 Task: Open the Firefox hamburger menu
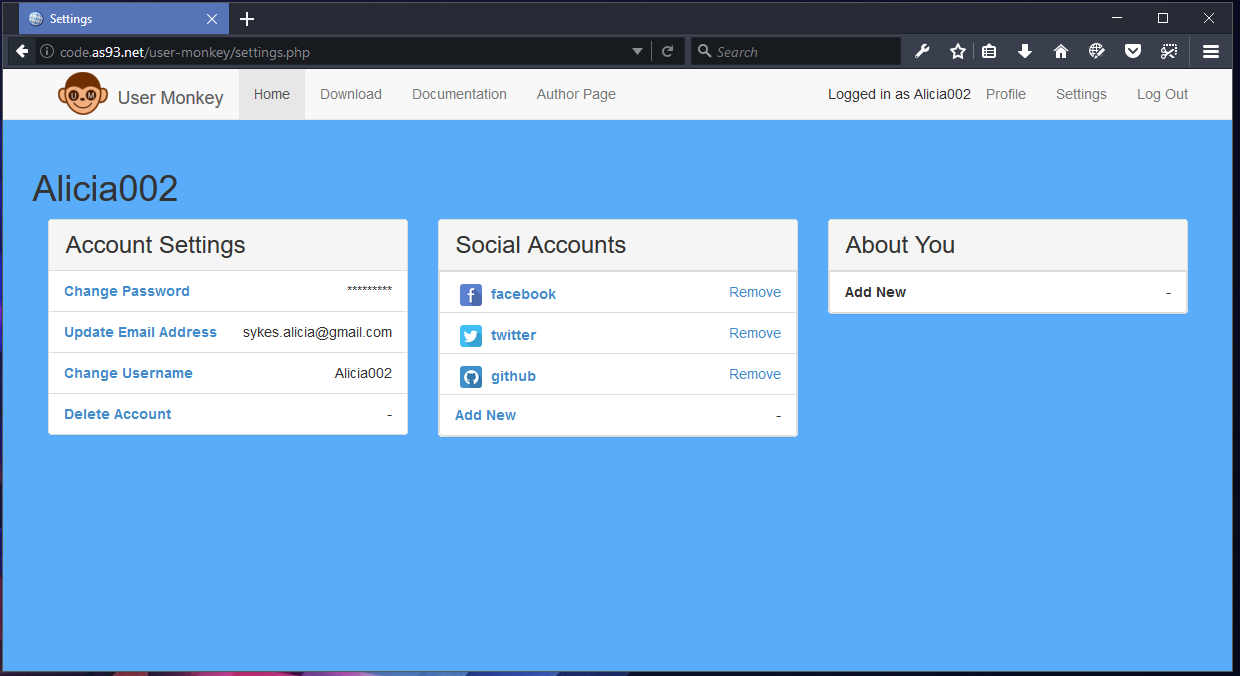tap(1211, 51)
